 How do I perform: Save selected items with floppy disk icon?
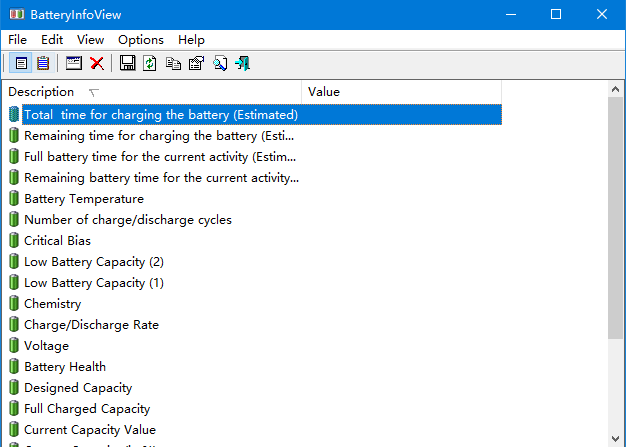pyautogui.click(x=127, y=64)
